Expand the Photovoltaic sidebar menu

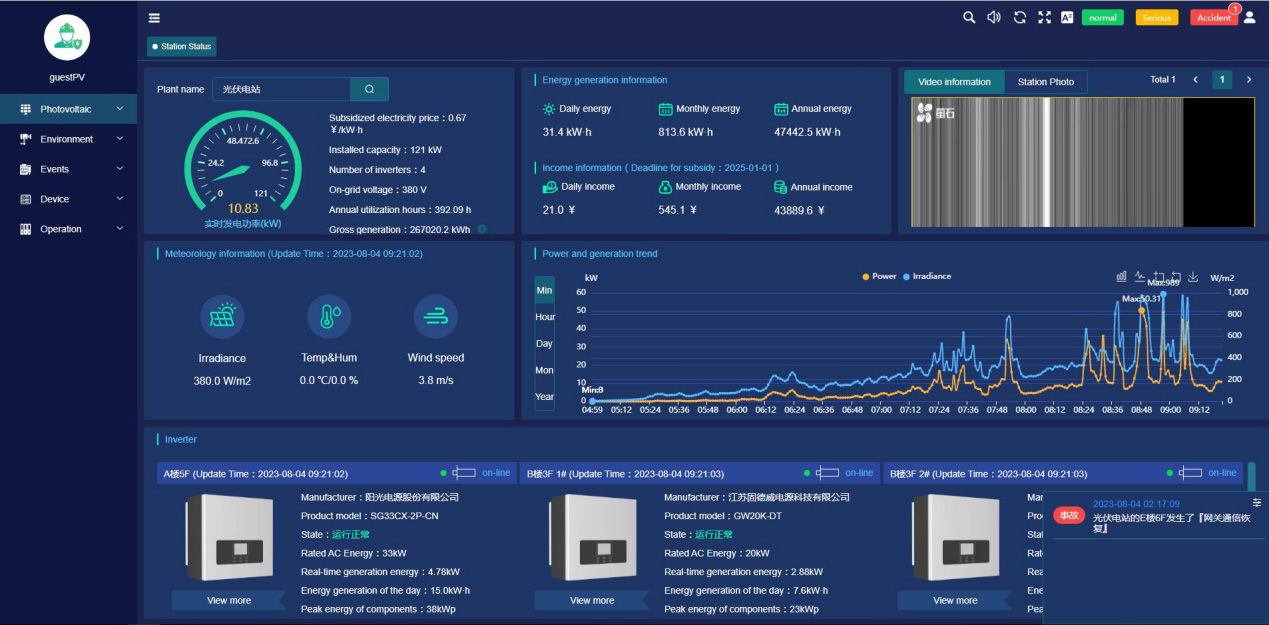click(67, 108)
